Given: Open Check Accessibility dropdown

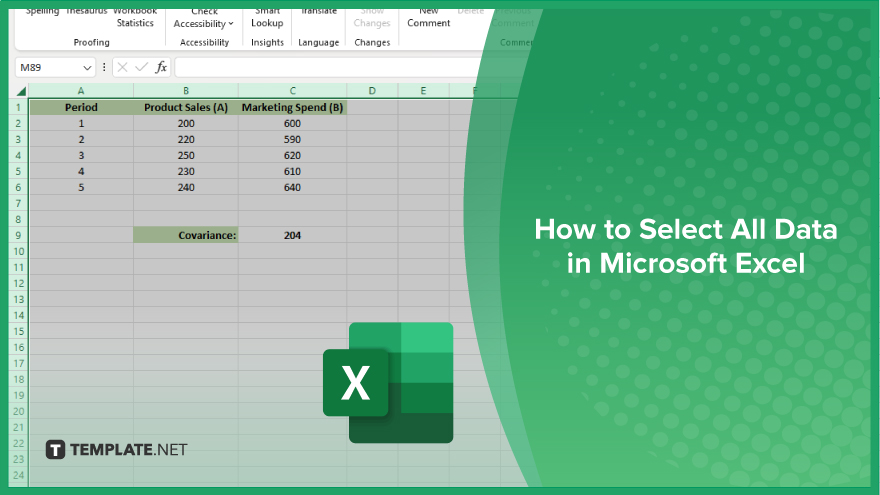Looking at the screenshot, I should (x=203, y=18).
